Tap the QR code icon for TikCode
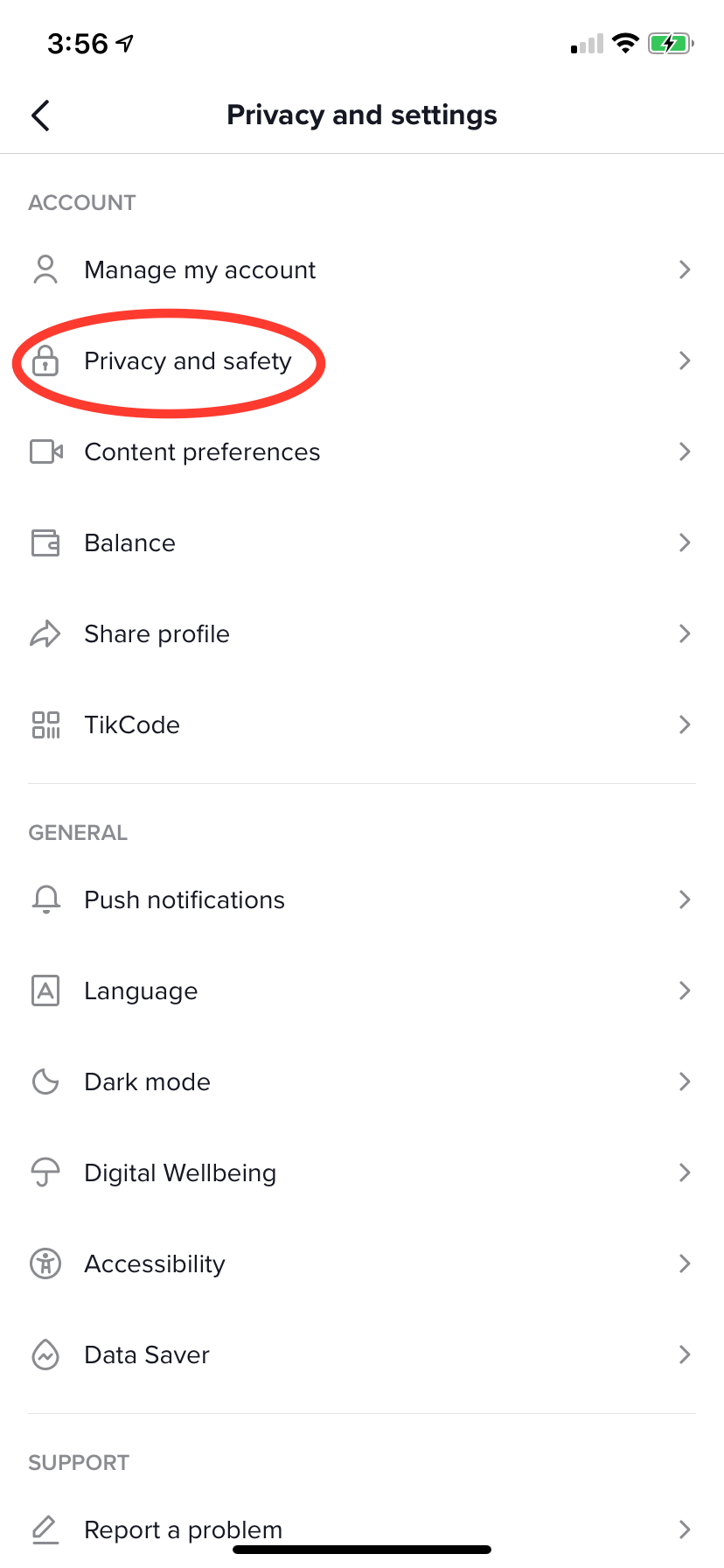Viewport: 724px width, 1568px height. (45, 724)
